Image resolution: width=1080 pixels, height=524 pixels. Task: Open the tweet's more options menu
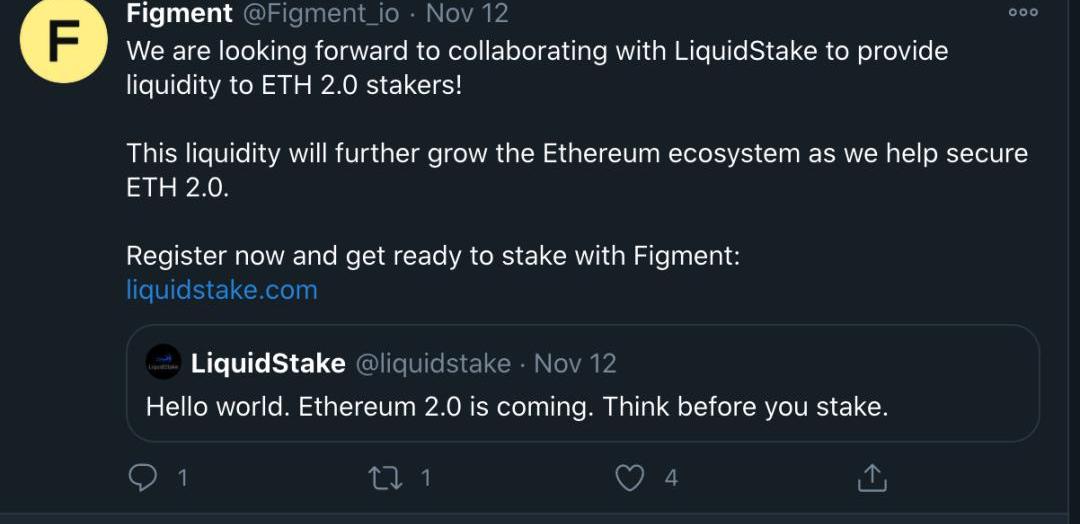click(1023, 13)
